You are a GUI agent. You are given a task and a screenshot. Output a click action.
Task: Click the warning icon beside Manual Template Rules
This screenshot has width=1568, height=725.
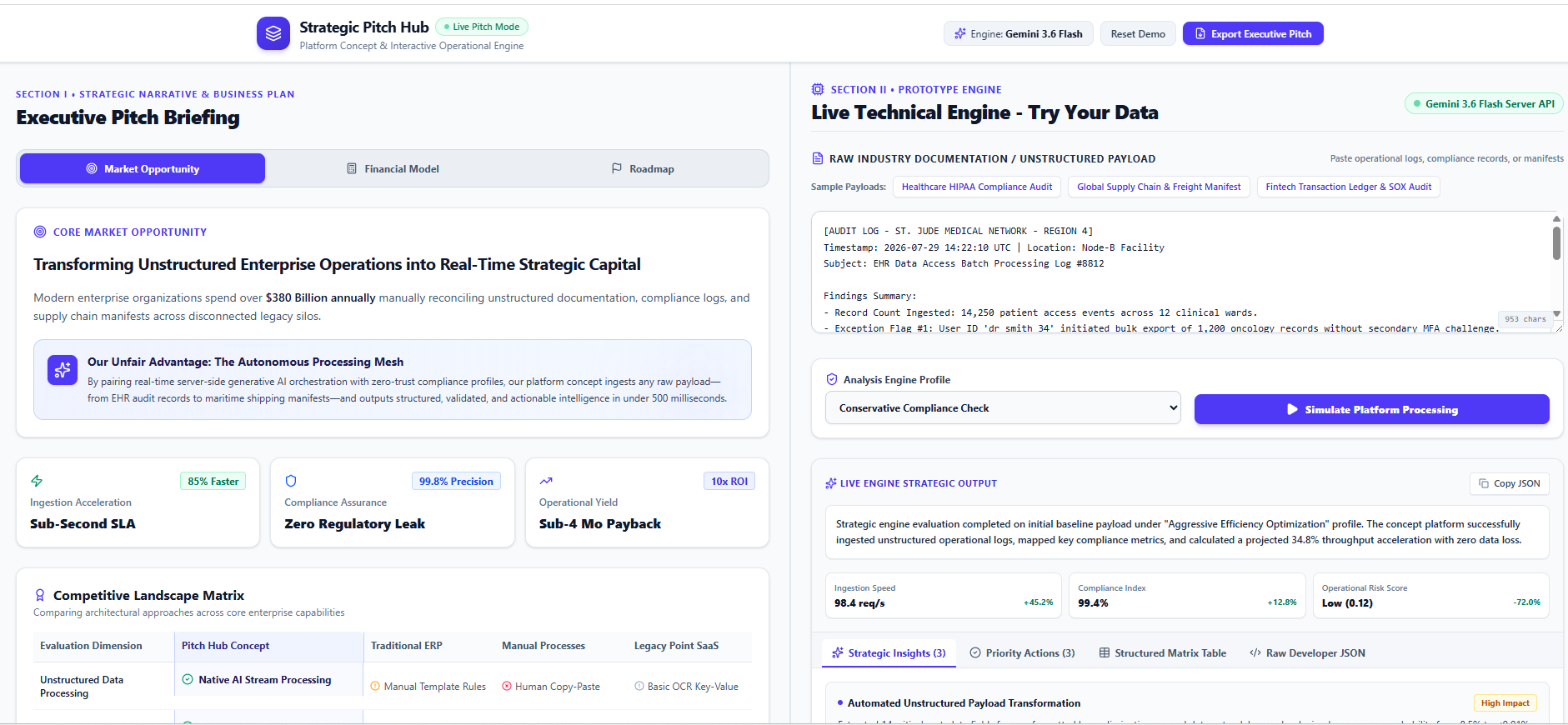coord(375,686)
